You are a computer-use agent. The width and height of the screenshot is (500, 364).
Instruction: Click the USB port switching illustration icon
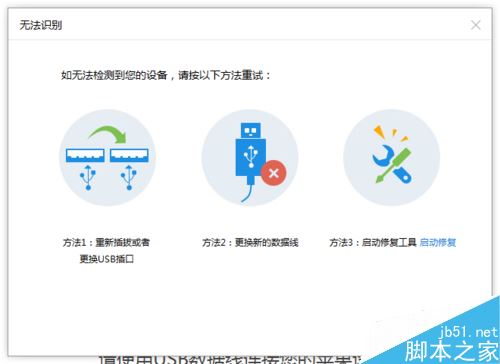[107, 157]
